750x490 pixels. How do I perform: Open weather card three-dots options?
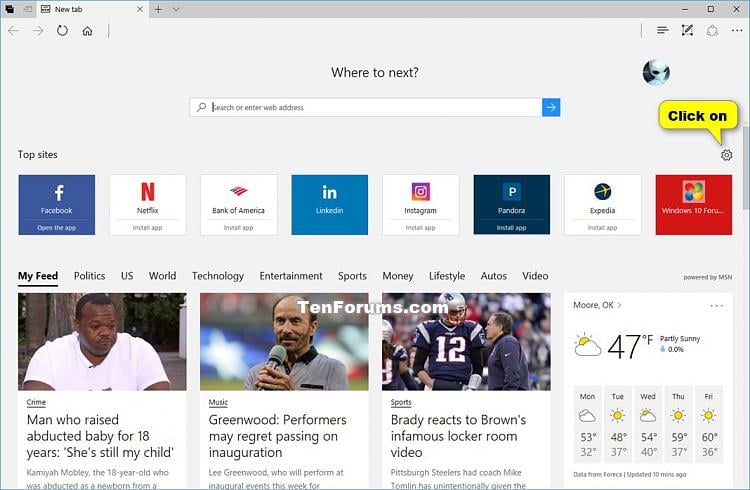tap(717, 306)
